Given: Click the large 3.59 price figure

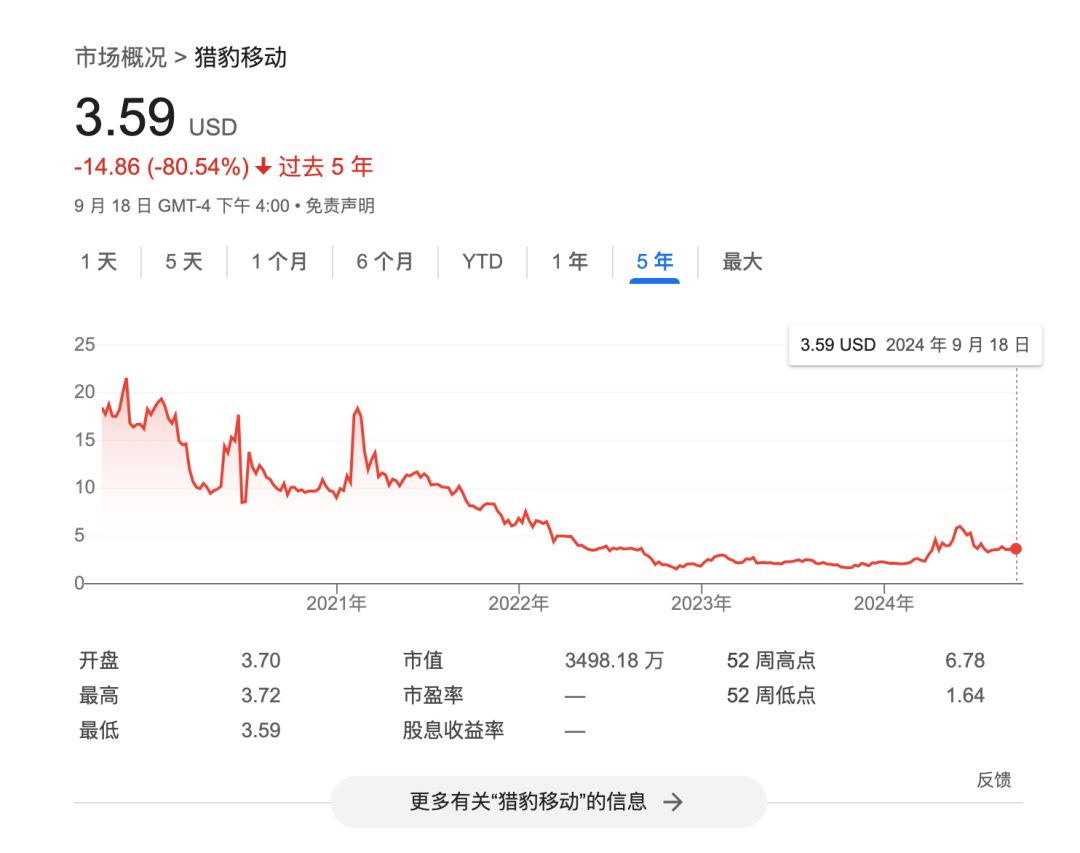Looking at the screenshot, I should [125, 117].
